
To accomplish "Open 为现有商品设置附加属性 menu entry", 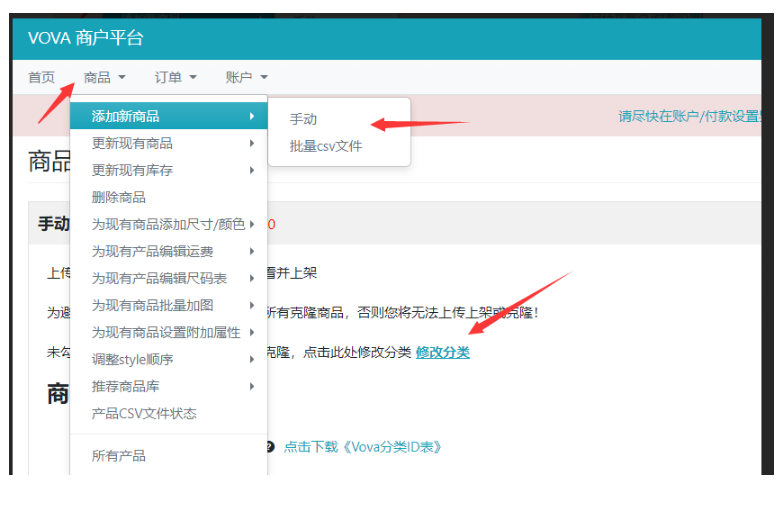I will (169, 332).
